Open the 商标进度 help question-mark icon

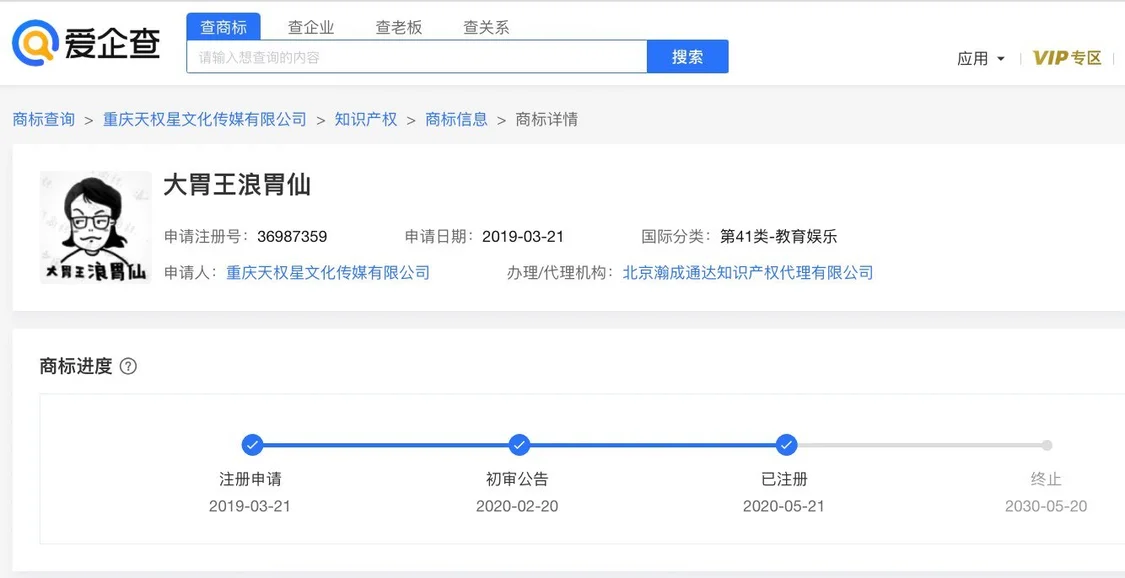tap(128, 366)
